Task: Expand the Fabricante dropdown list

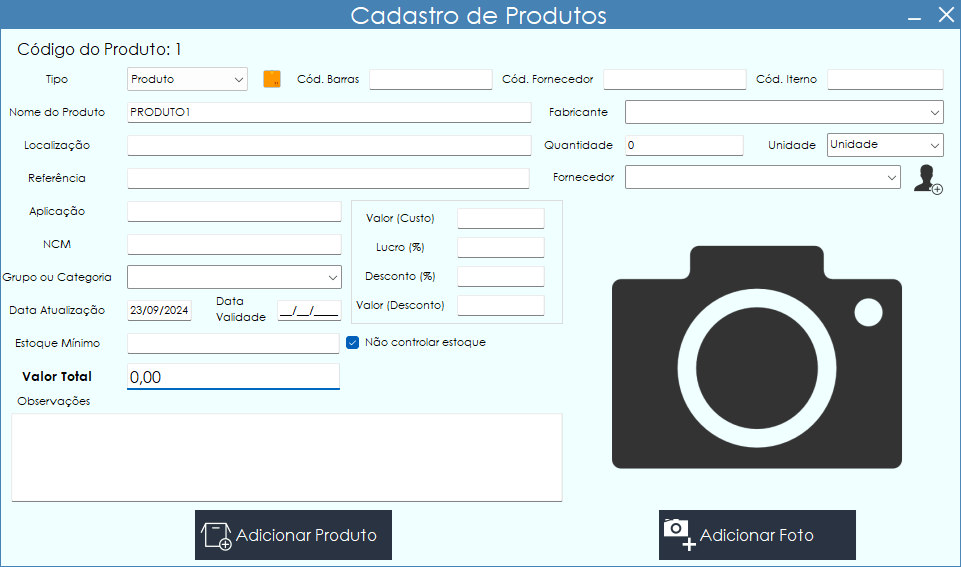Action: tap(784, 112)
